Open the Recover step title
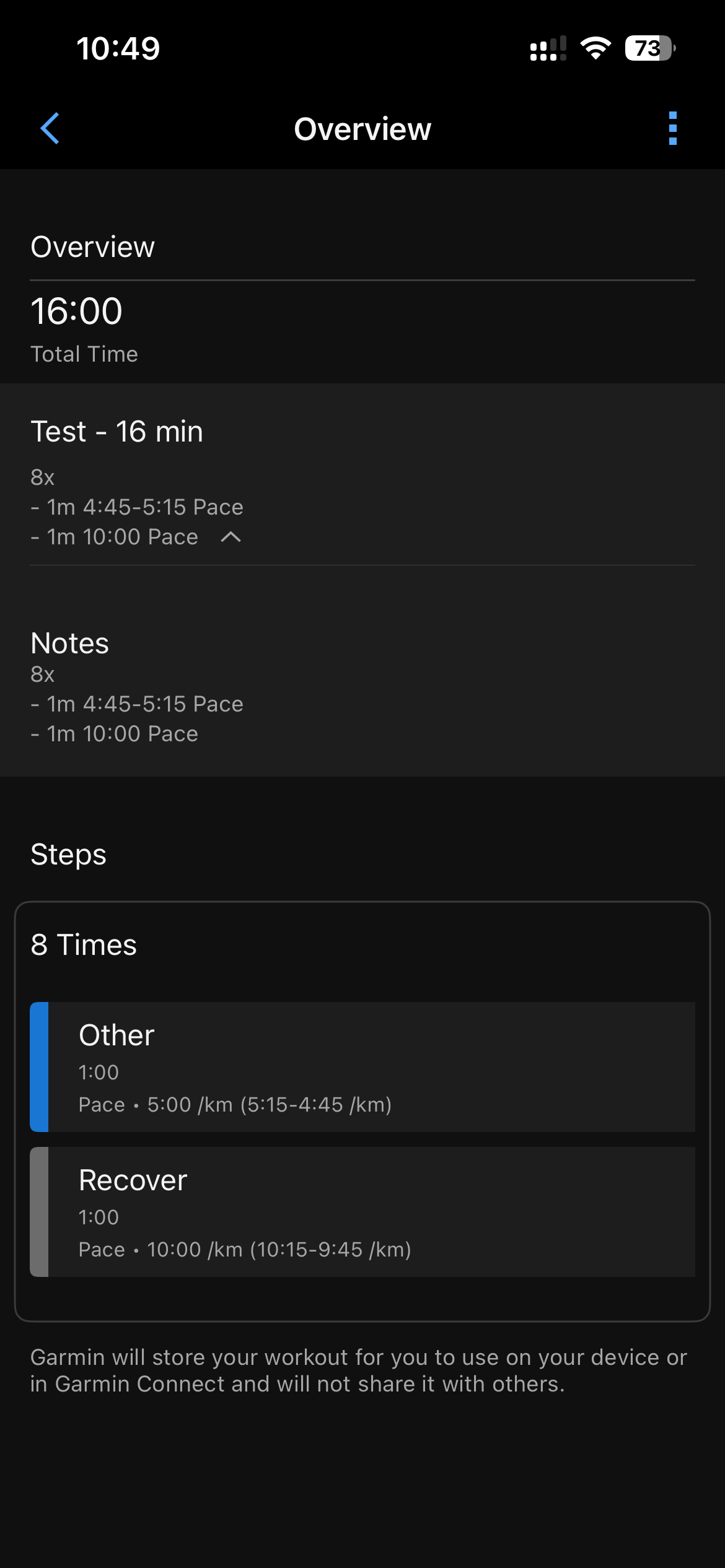Image resolution: width=725 pixels, height=1568 pixels. coord(133,1180)
